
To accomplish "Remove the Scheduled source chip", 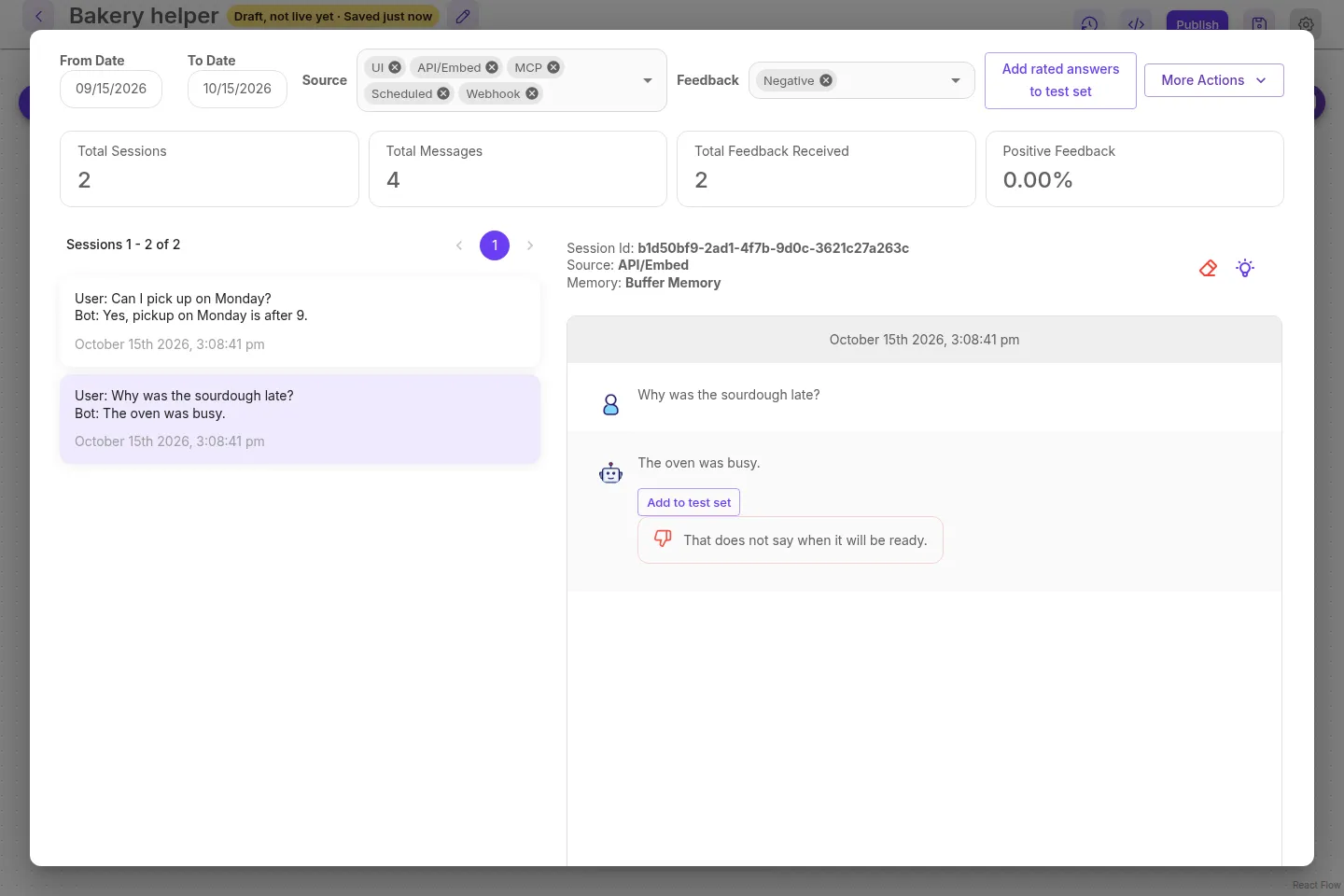I will 443,93.
